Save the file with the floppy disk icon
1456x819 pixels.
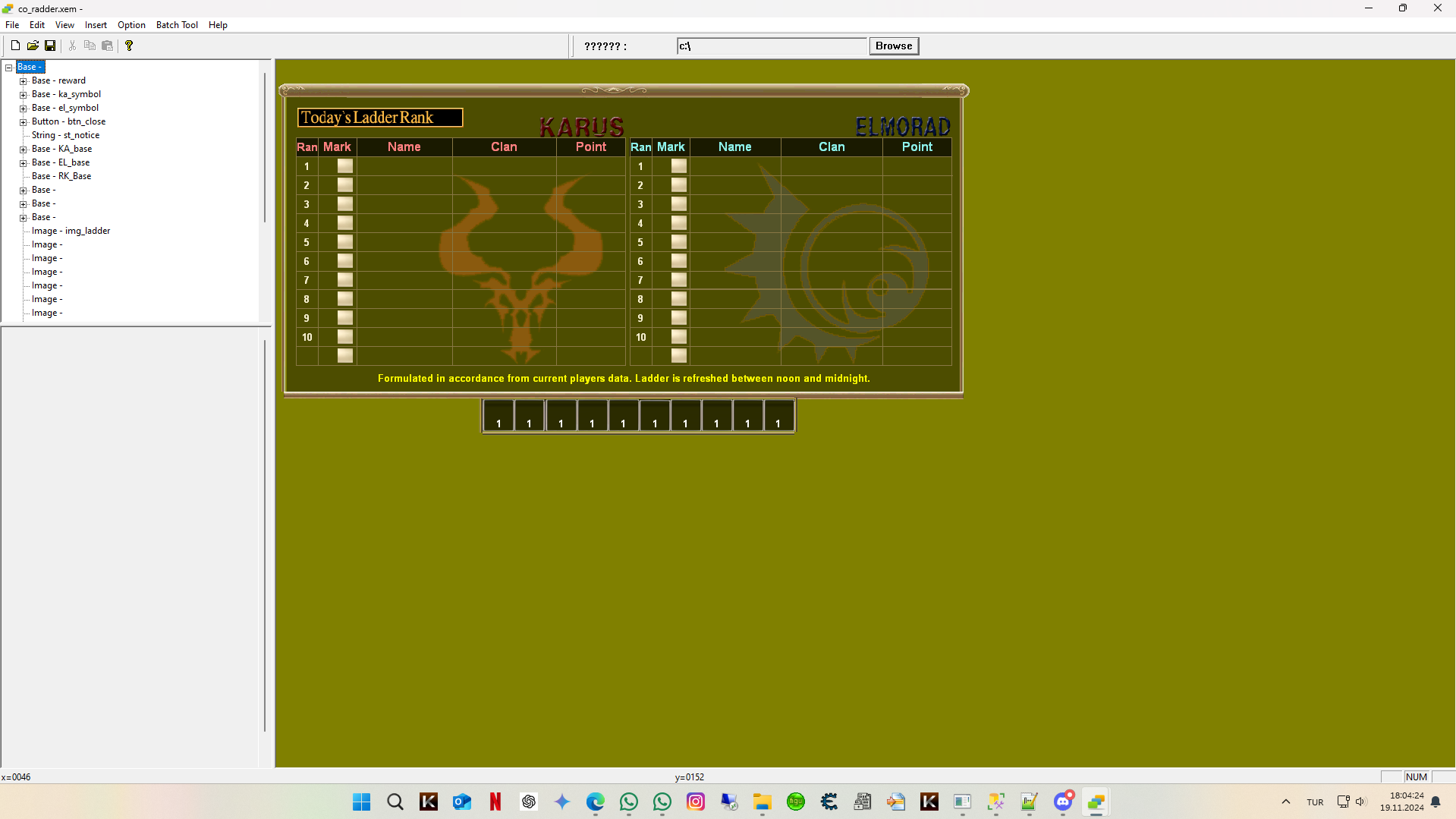pos(50,46)
